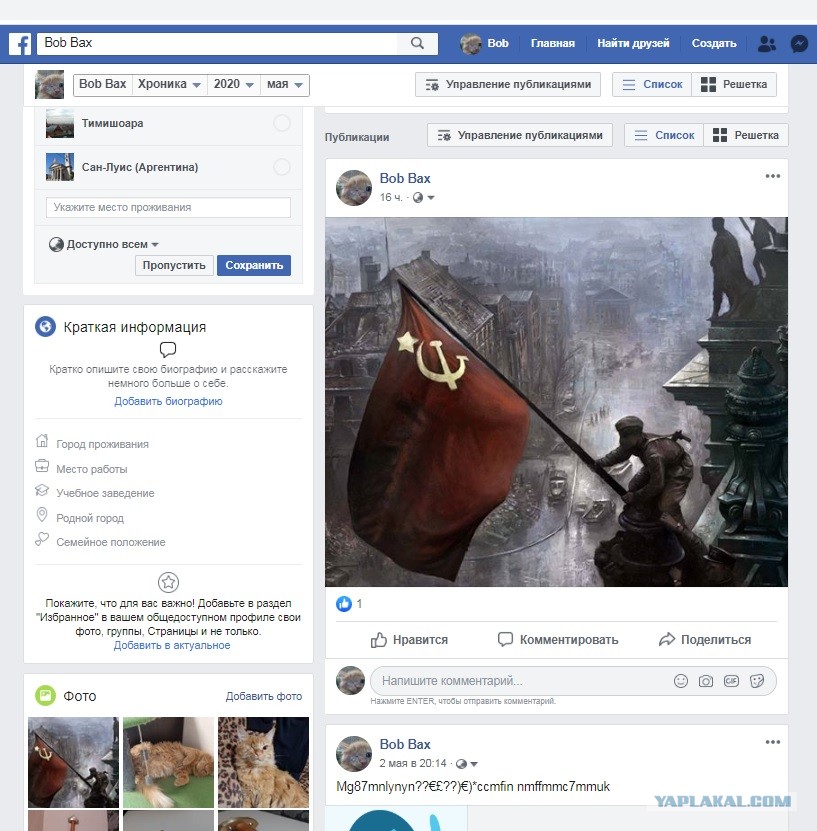Open the Soviet flag post image
817x831 pixels.
556,402
